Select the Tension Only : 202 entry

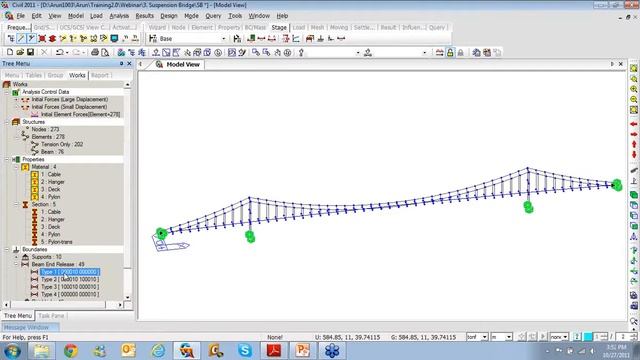click(x=62, y=144)
